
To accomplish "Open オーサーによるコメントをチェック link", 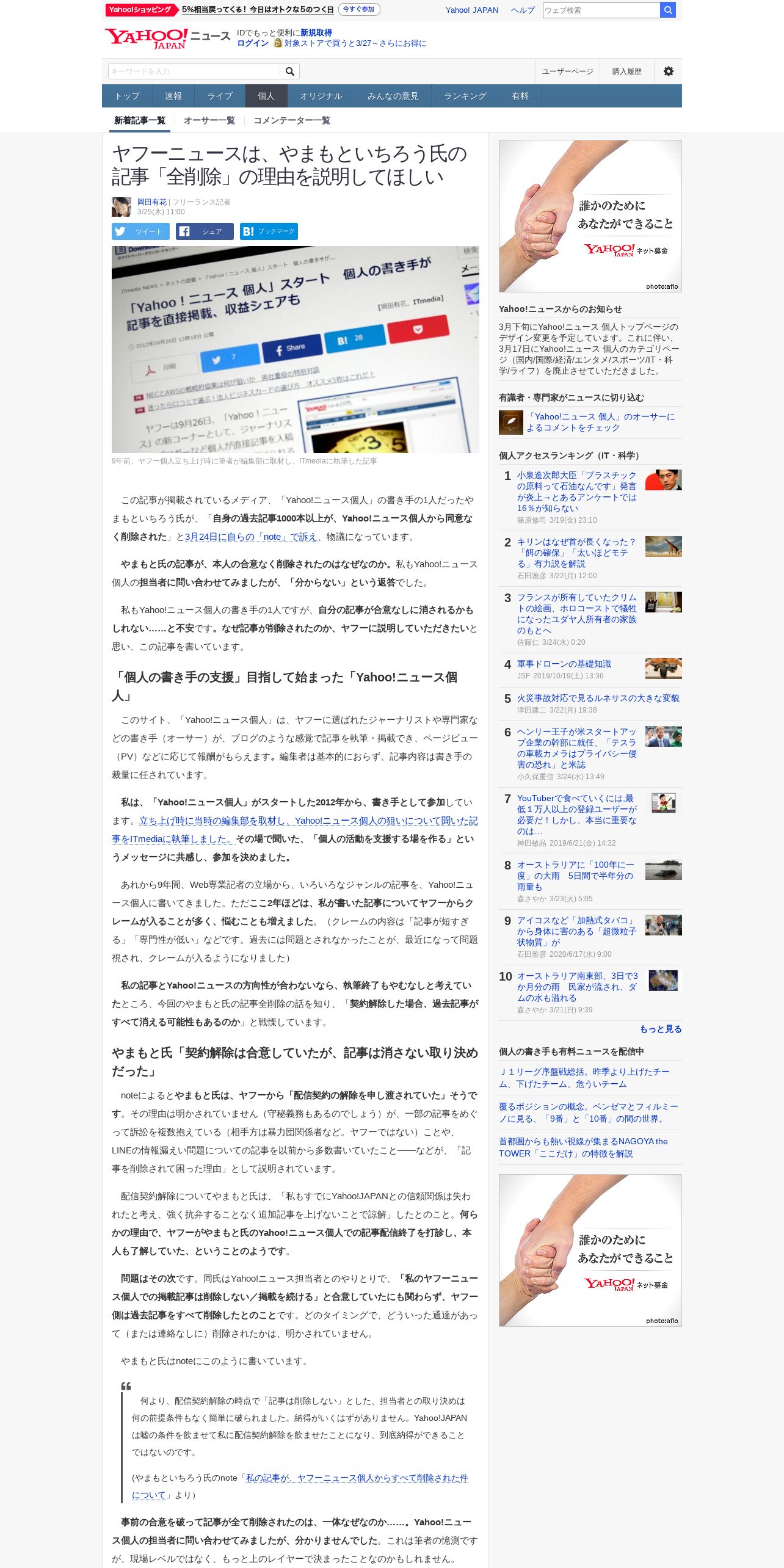I will click(601, 422).
